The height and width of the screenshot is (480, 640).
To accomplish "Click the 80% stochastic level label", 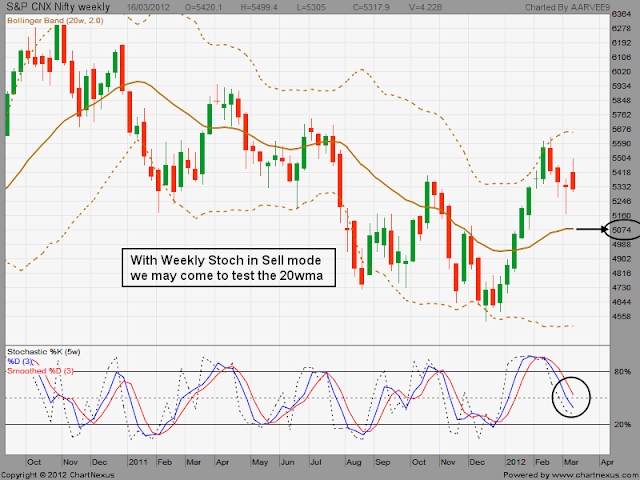I will coord(622,372).
